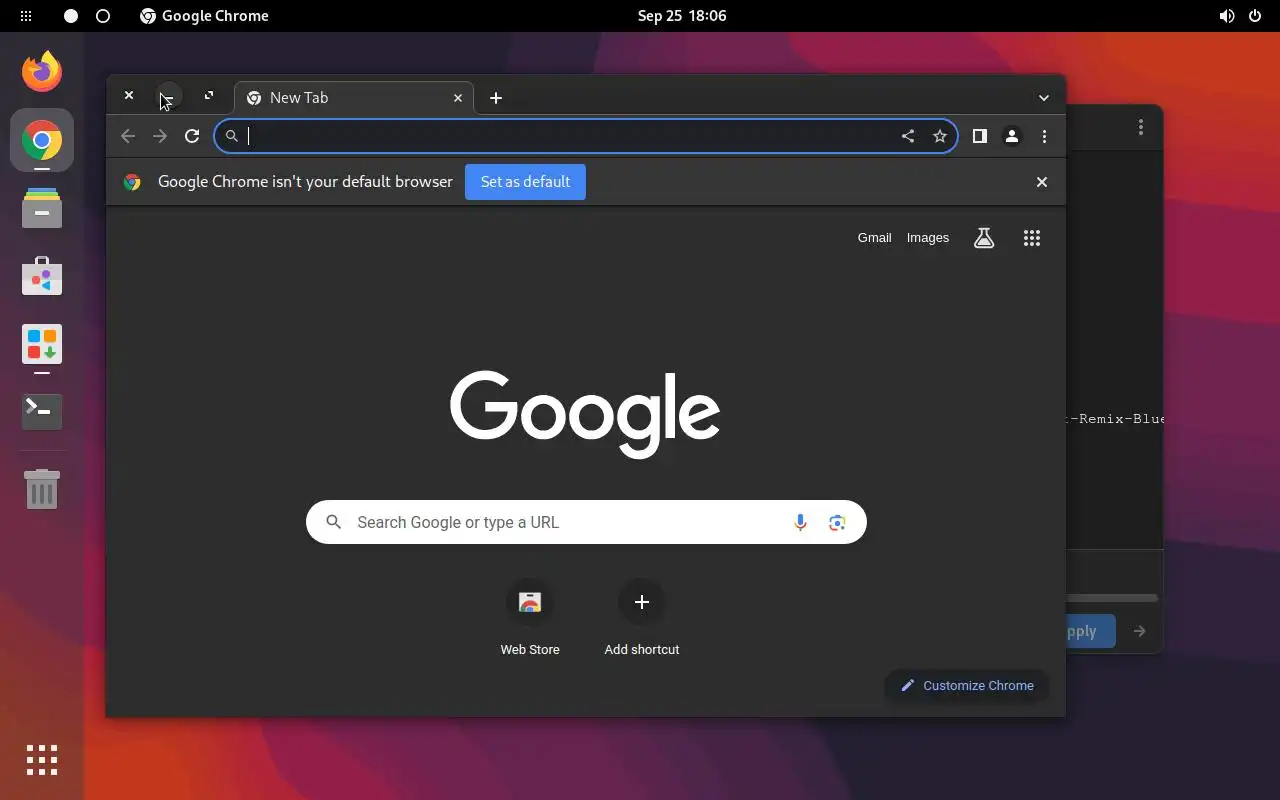Expand the tab search dropdown arrow

[1044, 98]
